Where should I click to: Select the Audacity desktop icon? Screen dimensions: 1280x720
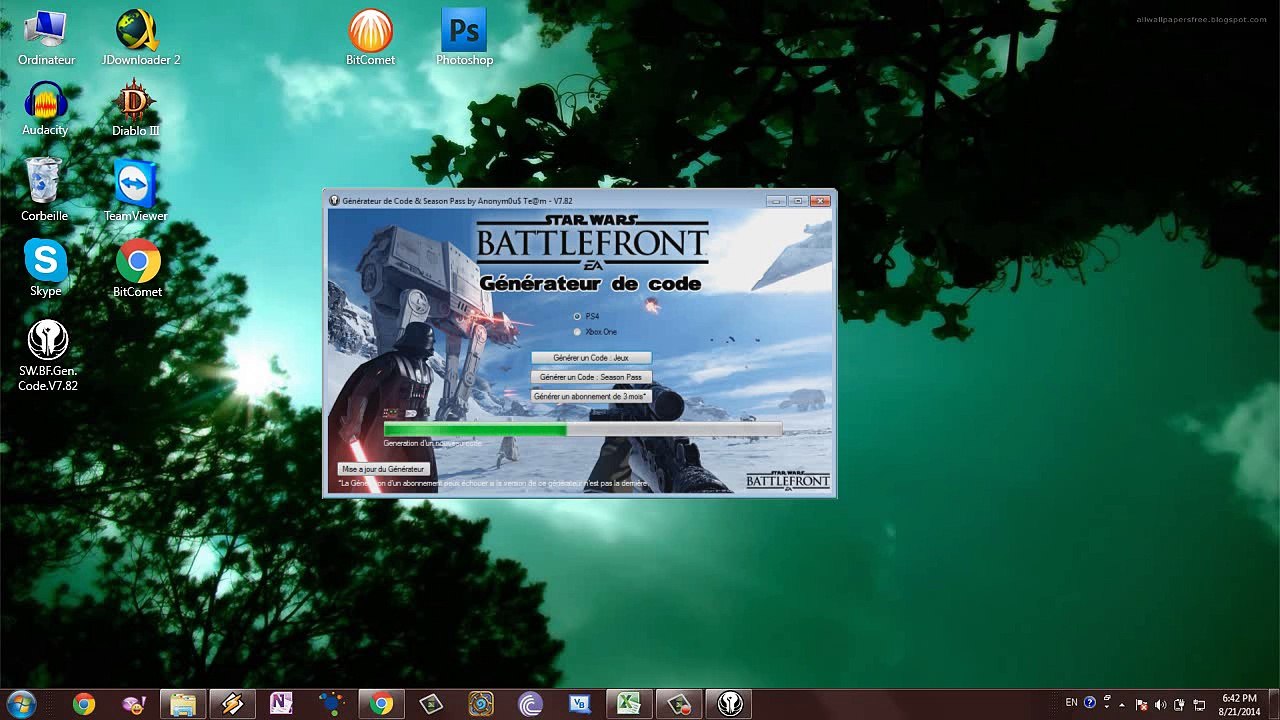click(45, 109)
